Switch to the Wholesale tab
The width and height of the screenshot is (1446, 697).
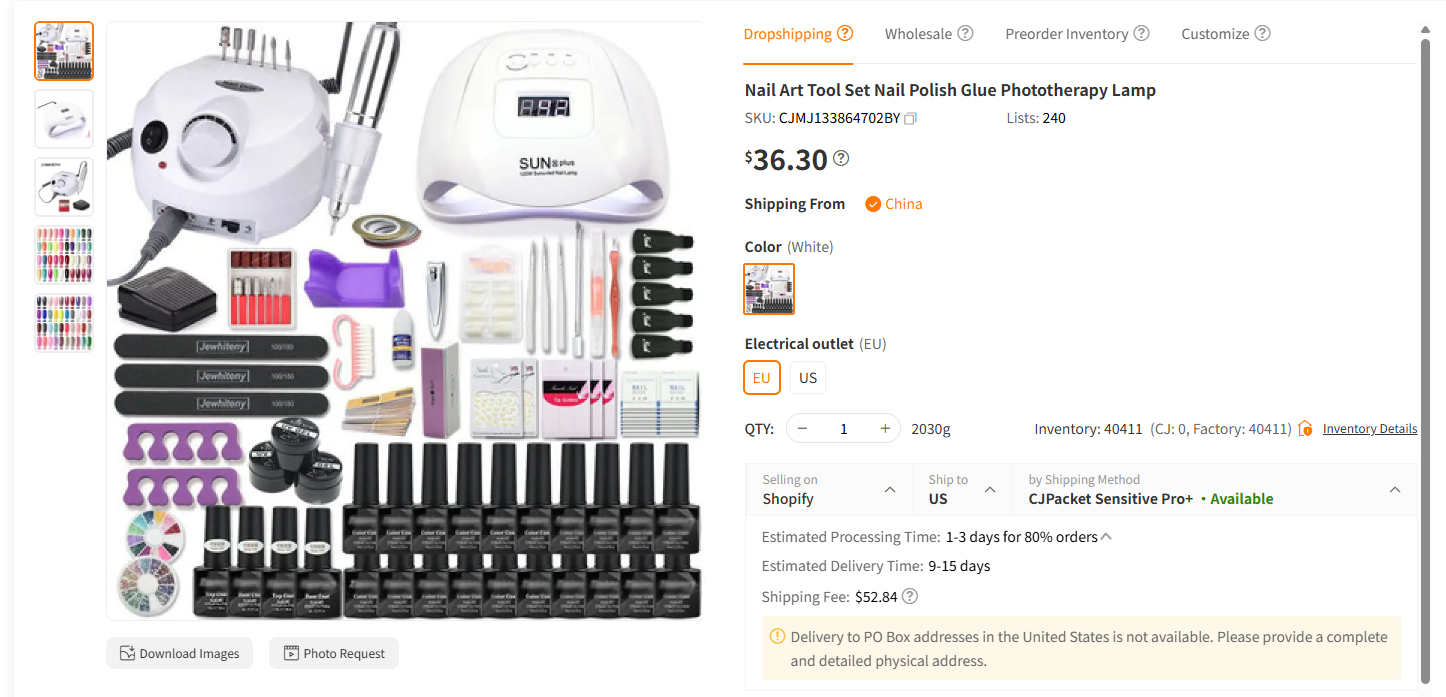click(918, 33)
